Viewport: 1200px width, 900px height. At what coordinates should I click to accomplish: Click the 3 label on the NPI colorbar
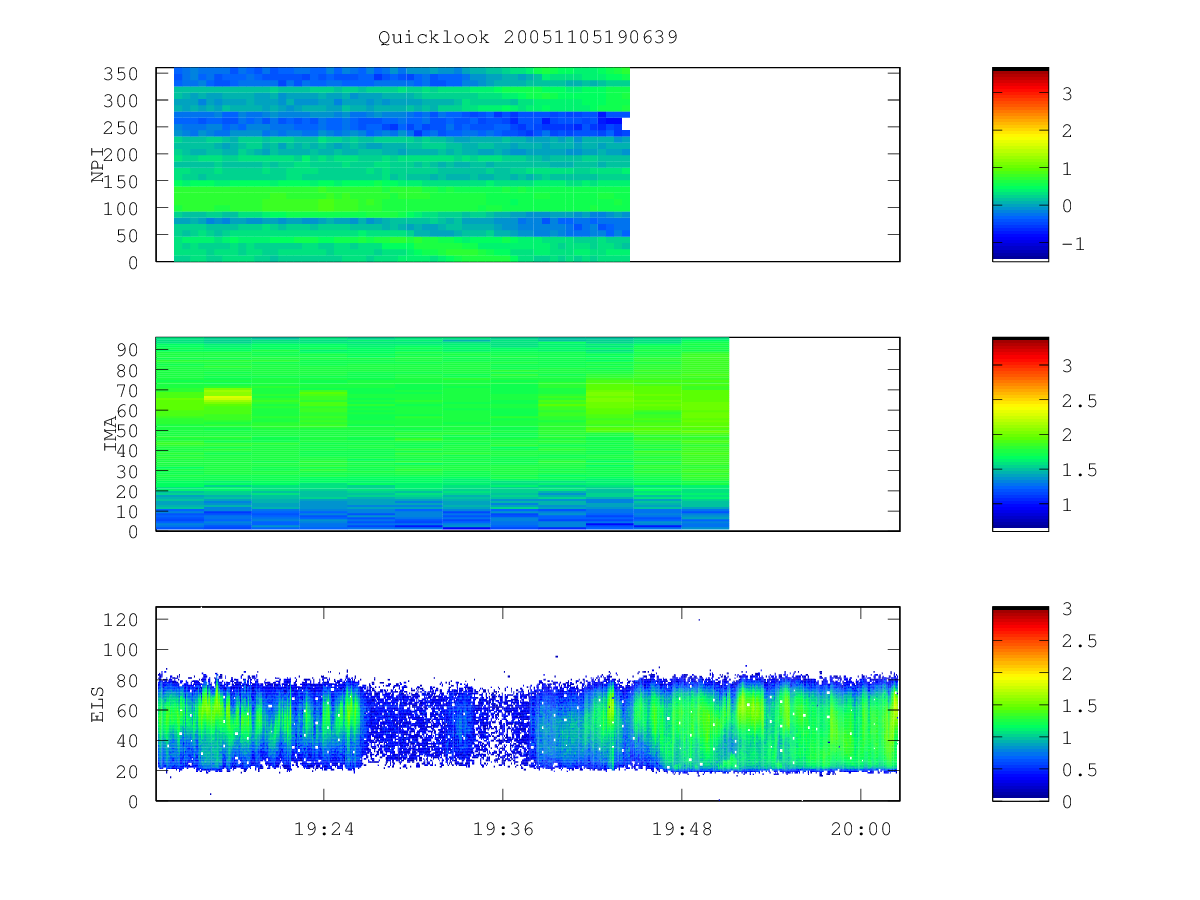tap(1067, 93)
